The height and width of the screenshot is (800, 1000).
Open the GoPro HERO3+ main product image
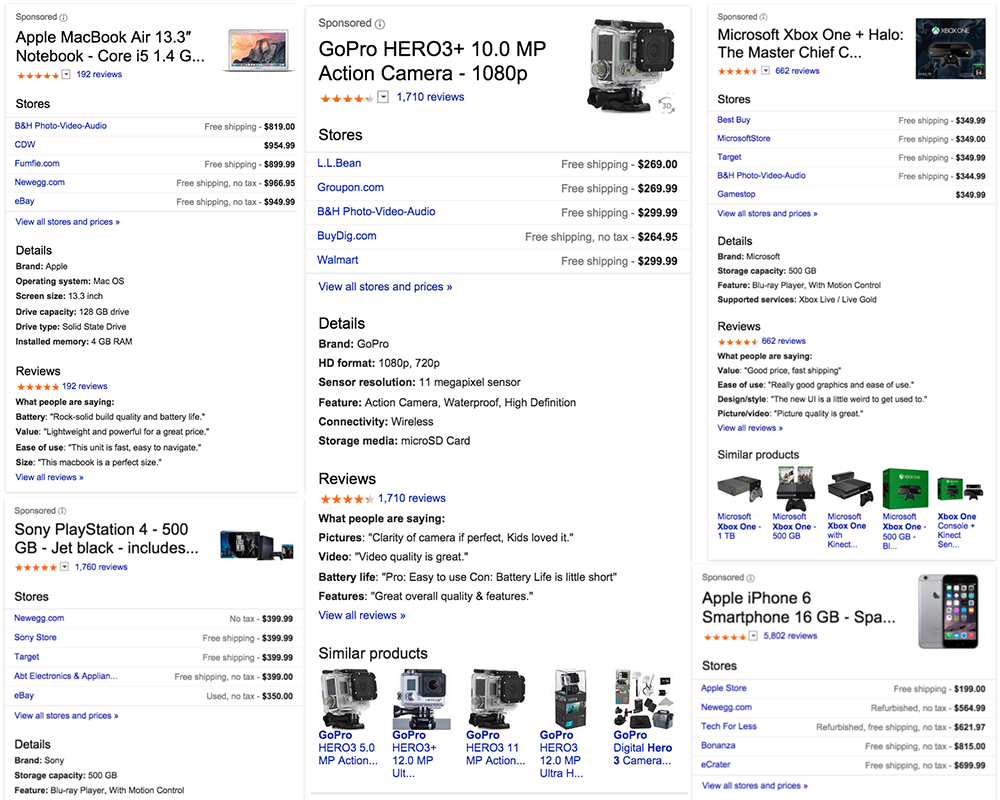coord(630,66)
